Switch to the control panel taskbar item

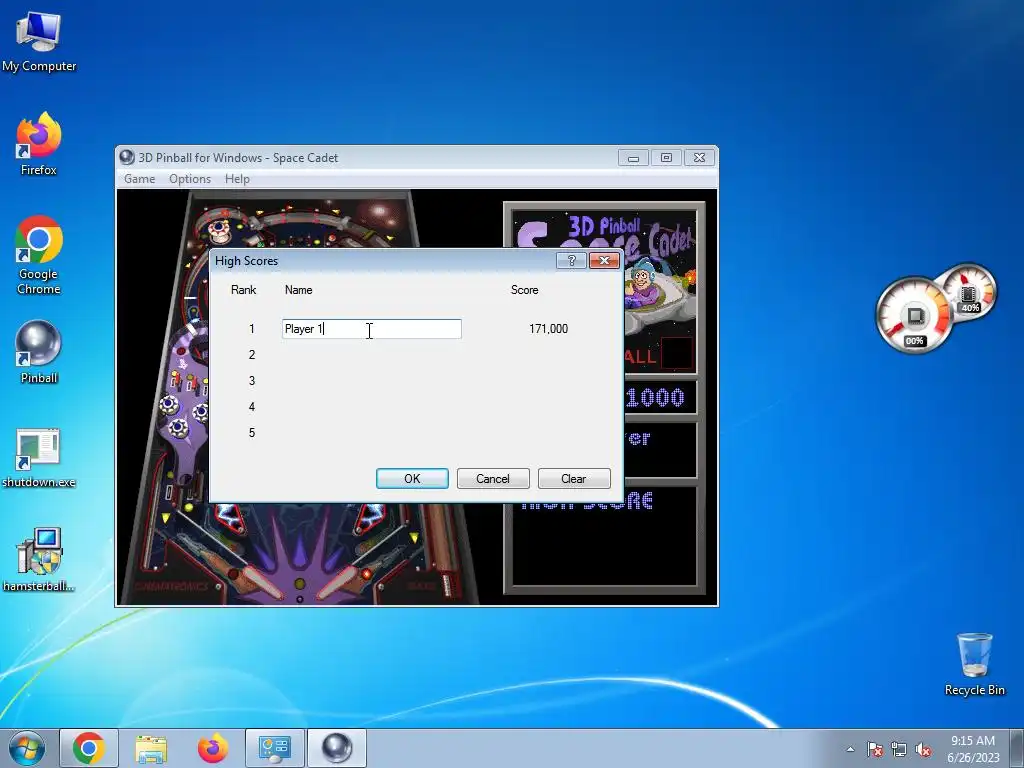click(x=275, y=748)
